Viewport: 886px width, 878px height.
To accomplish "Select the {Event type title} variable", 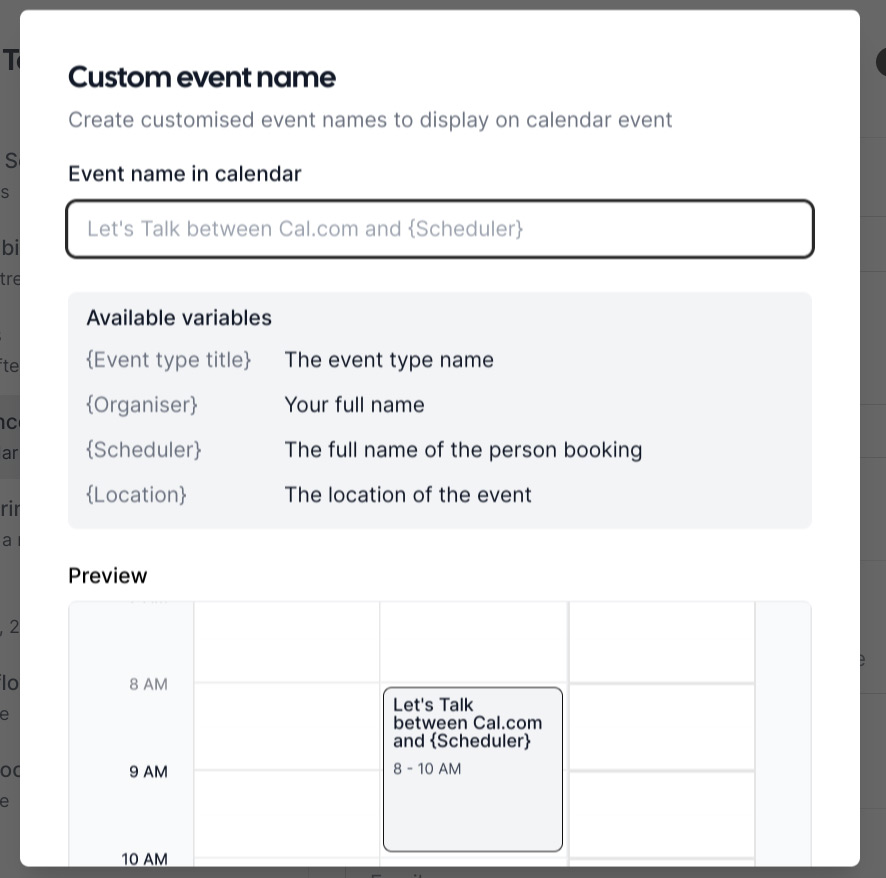I will pyautogui.click(x=168, y=360).
